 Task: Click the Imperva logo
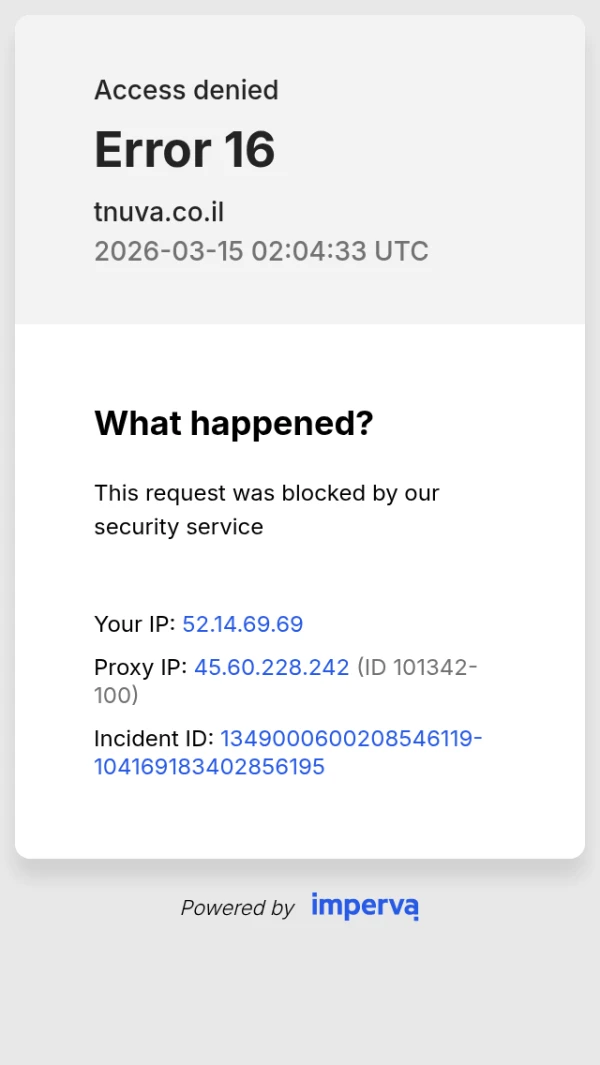coord(364,906)
